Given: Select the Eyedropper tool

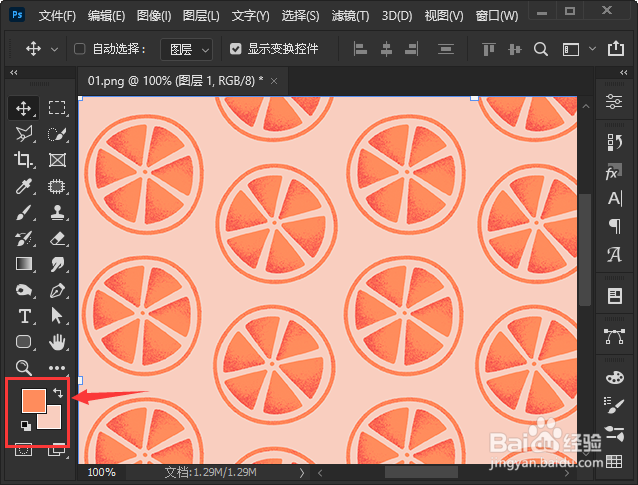Looking at the screenshot, I should click(x=23, y=186).
